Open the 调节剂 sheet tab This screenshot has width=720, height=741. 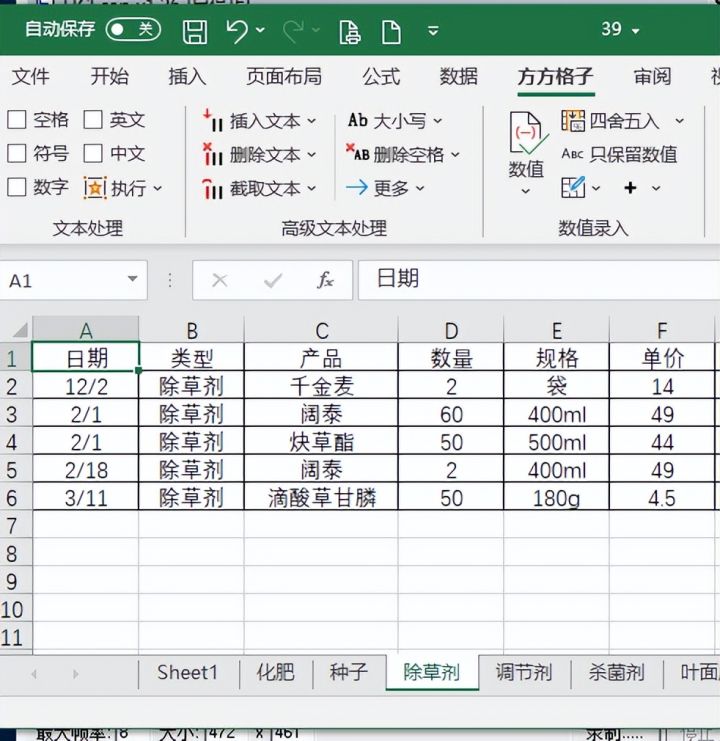[x=524, y=673]
